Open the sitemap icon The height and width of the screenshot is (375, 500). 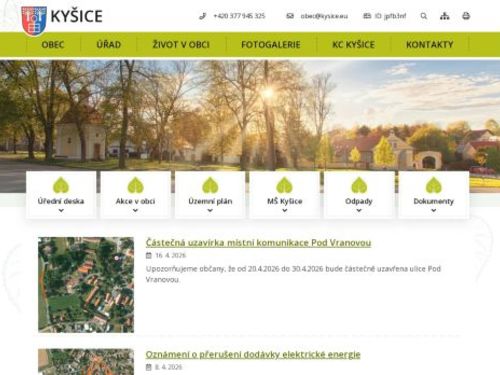445,16
